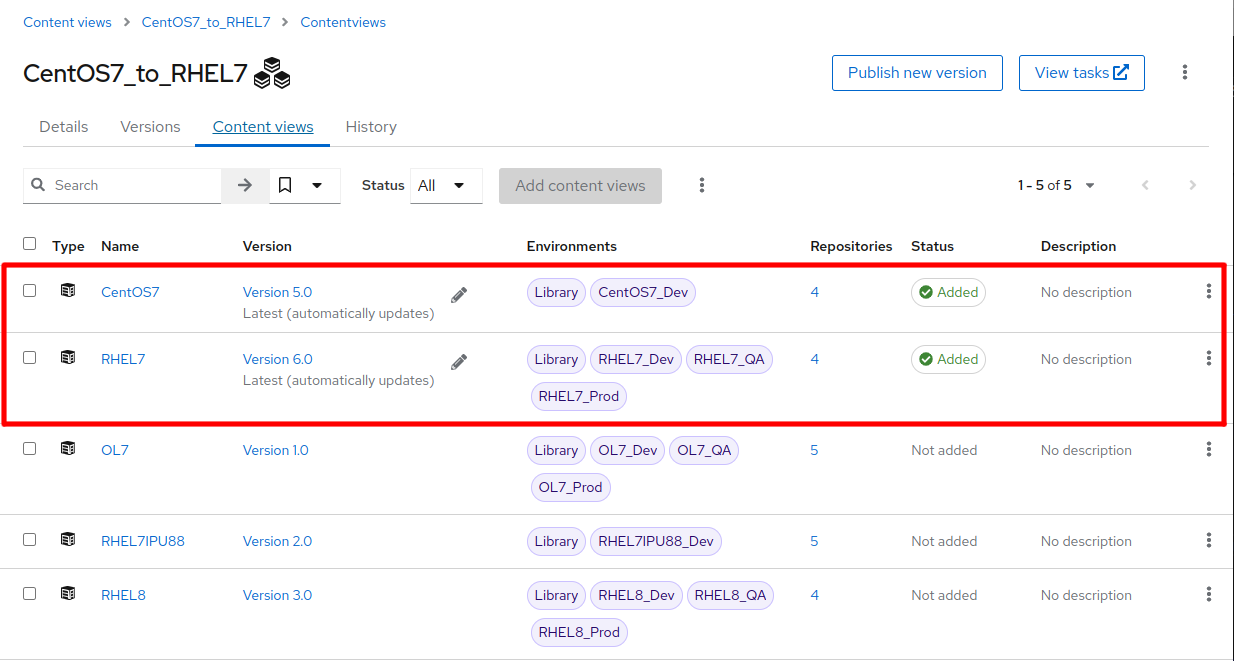Click the RHEL8_Prod environment label
This screenshot has width=1234, height=661.
pyautogui.click(x=579, y=632)
